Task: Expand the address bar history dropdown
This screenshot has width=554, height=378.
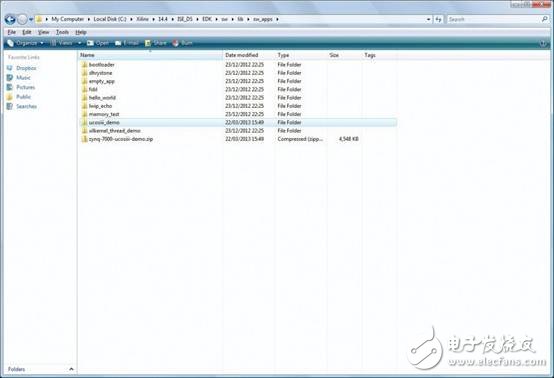Action: (x=428, y=19)
